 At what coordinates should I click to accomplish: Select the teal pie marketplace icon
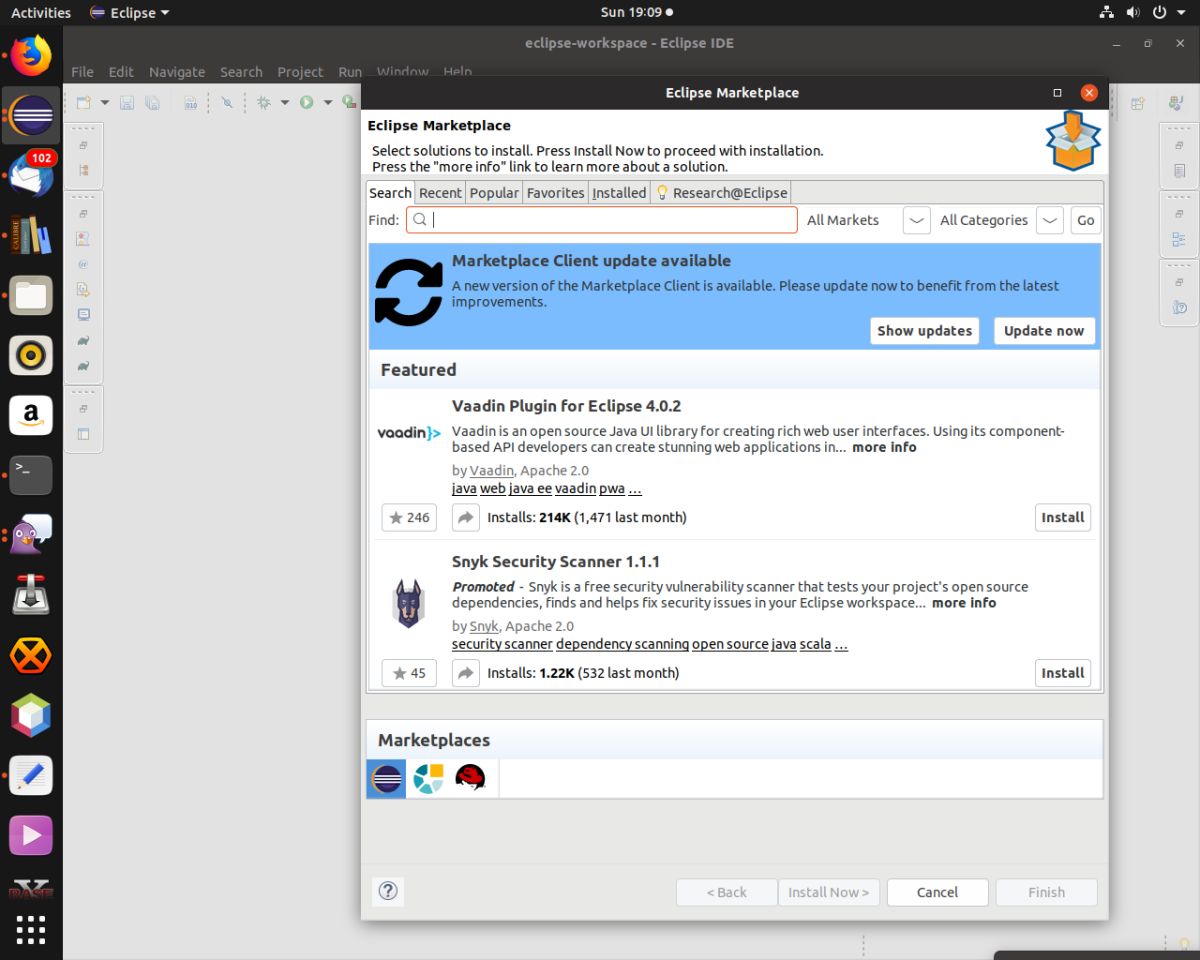(428, 778)
